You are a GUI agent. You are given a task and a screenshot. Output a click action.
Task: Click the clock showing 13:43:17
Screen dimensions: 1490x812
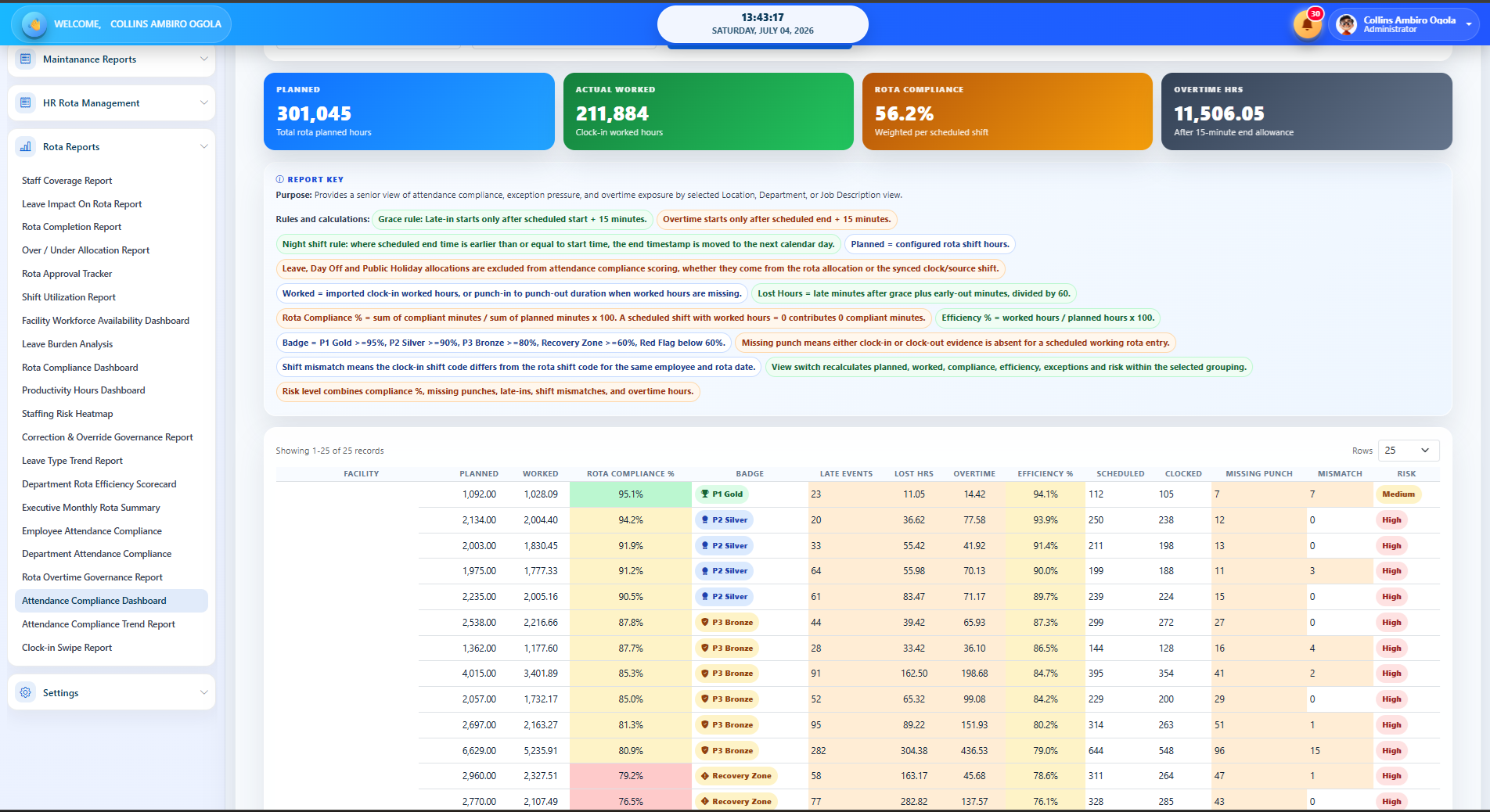(763, 17)
